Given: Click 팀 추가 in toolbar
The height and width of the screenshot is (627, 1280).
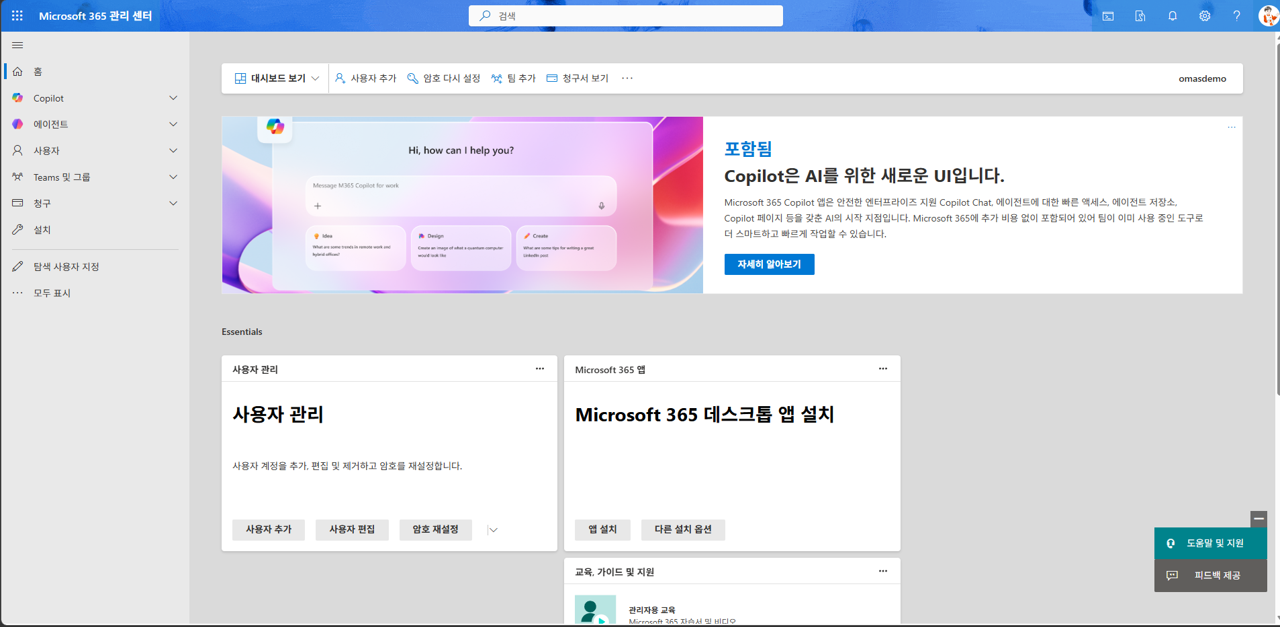Looking at the screenshot, I should (x=513, y=78).
